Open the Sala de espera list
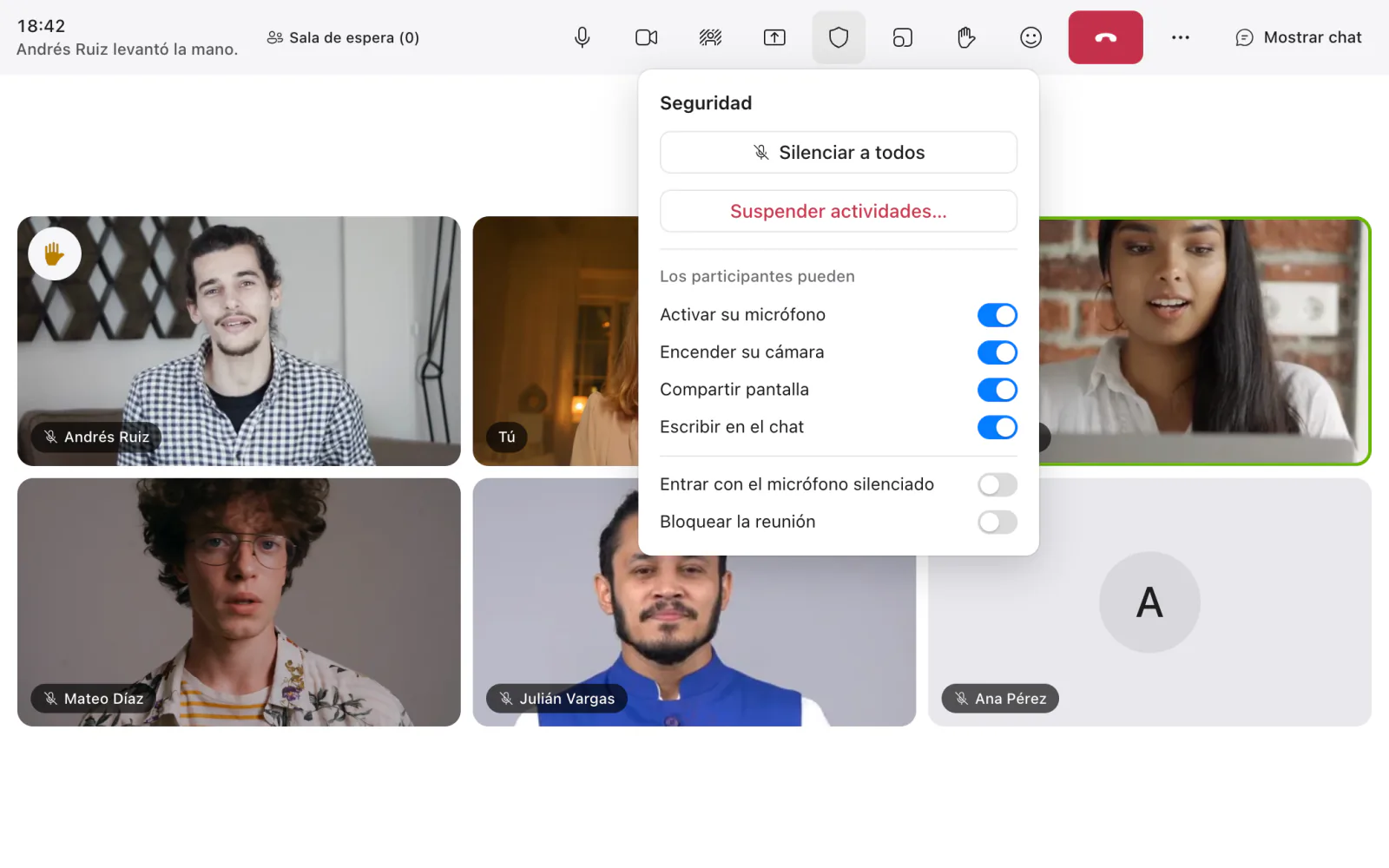The height and width of the screenshot is (868, 1389). [343, 37]
